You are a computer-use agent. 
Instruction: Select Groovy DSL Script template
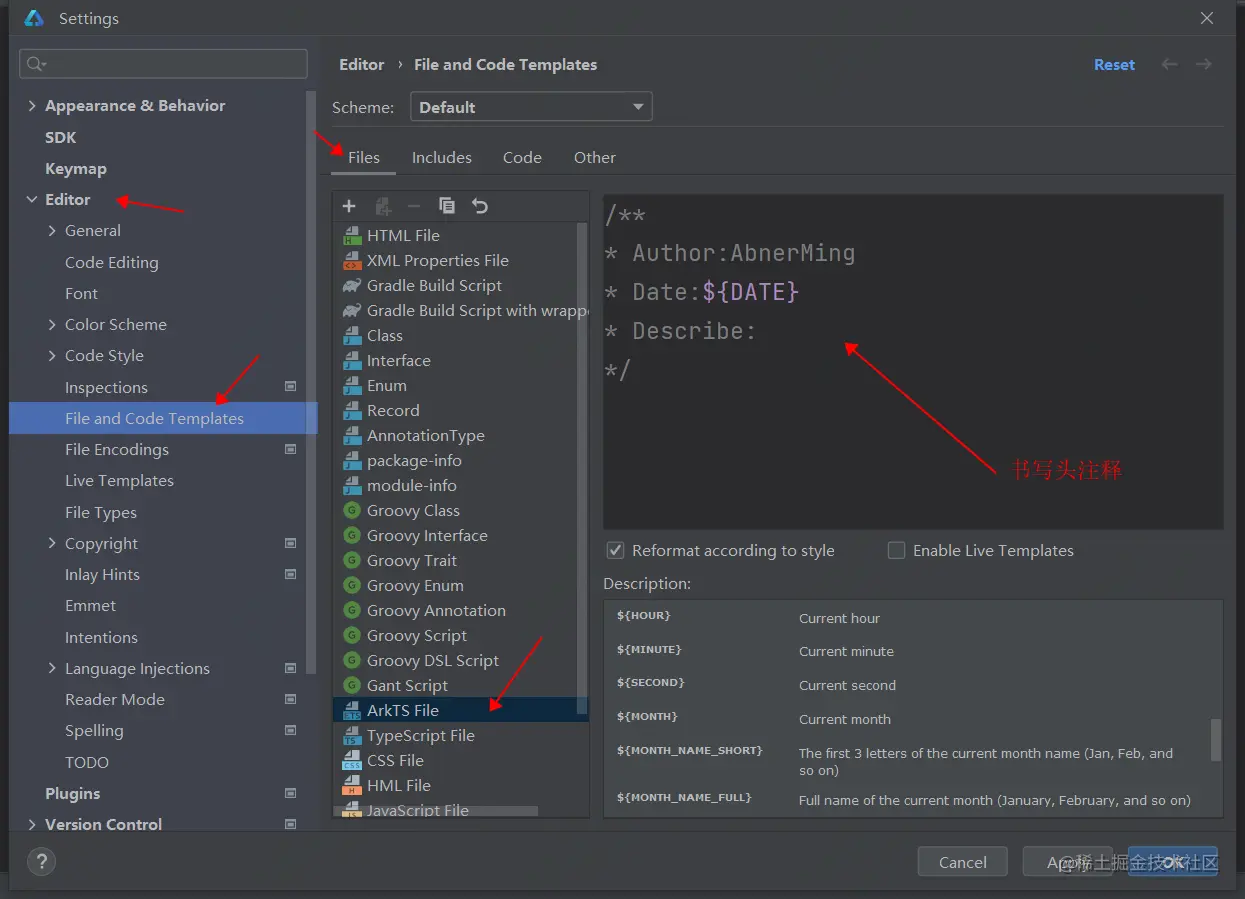[x=433, y=661]
